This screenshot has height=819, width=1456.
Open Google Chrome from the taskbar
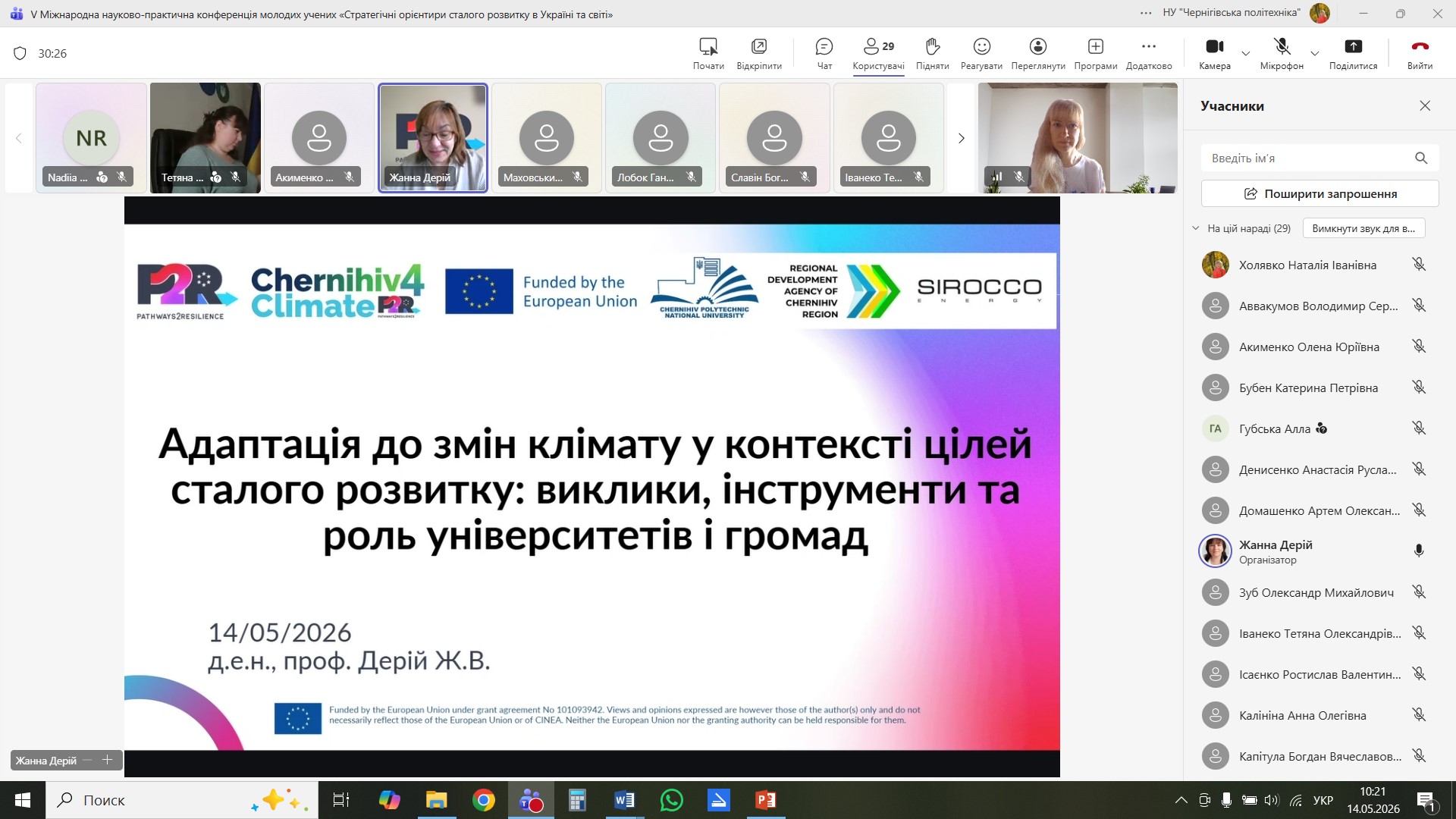[x=483, y=800]
